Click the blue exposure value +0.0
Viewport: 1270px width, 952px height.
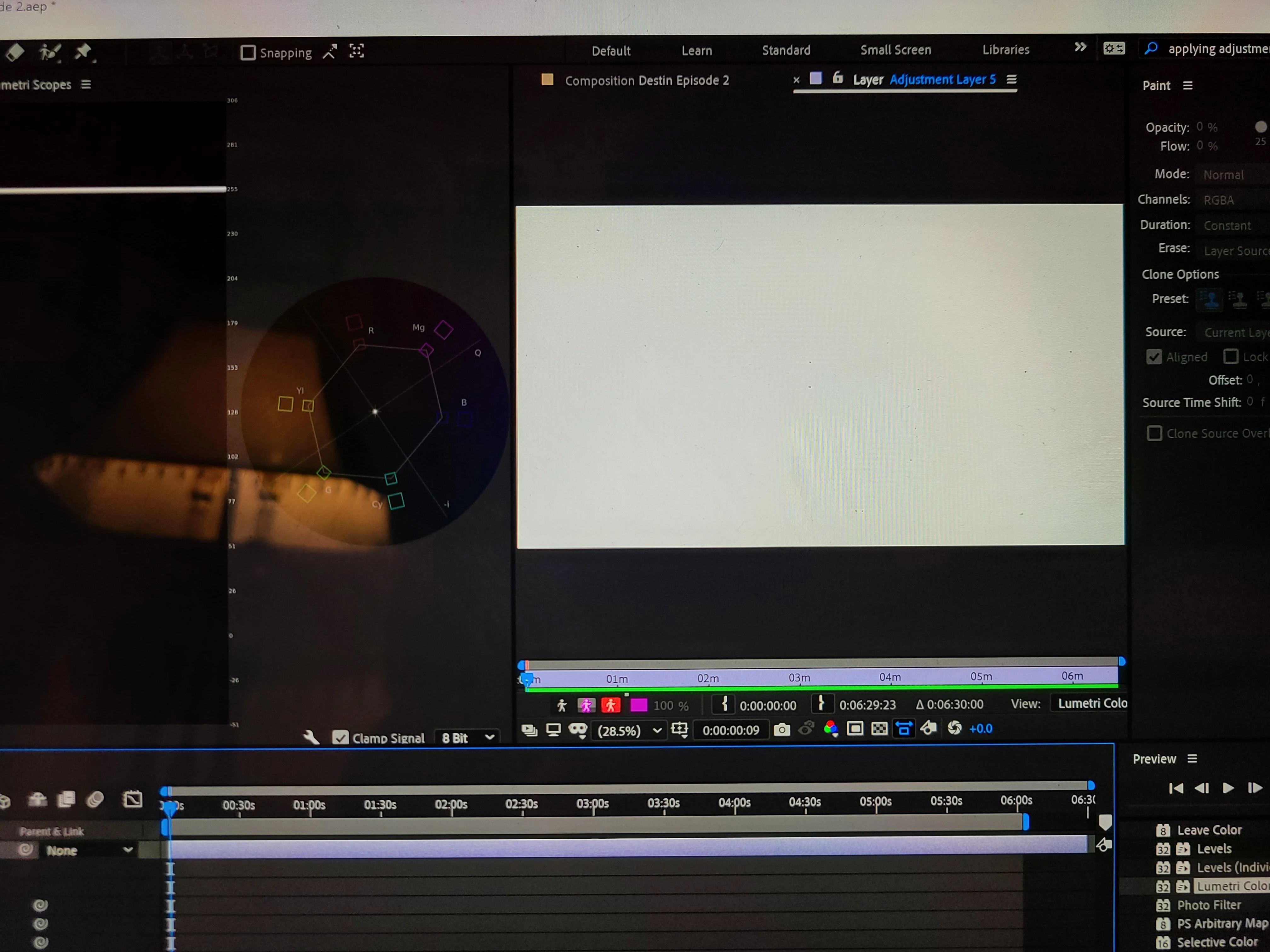point(981,728)
